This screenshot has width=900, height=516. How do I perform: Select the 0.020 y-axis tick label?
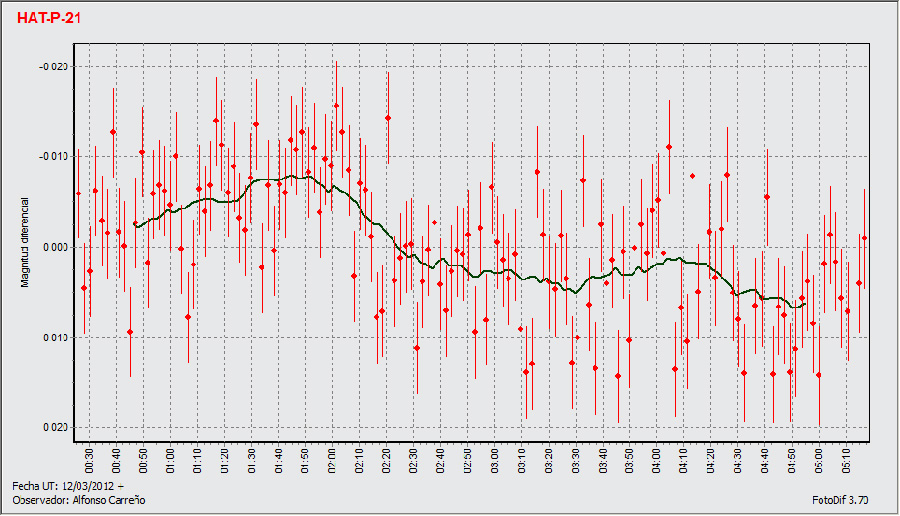click(54, 427)
